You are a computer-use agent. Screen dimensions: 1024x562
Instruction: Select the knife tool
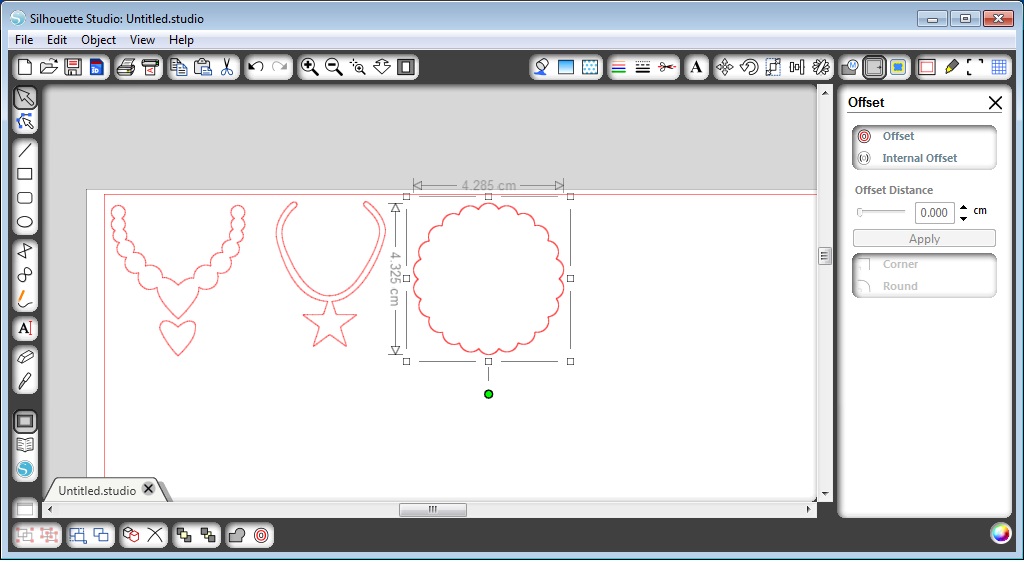tap(25, 381)
